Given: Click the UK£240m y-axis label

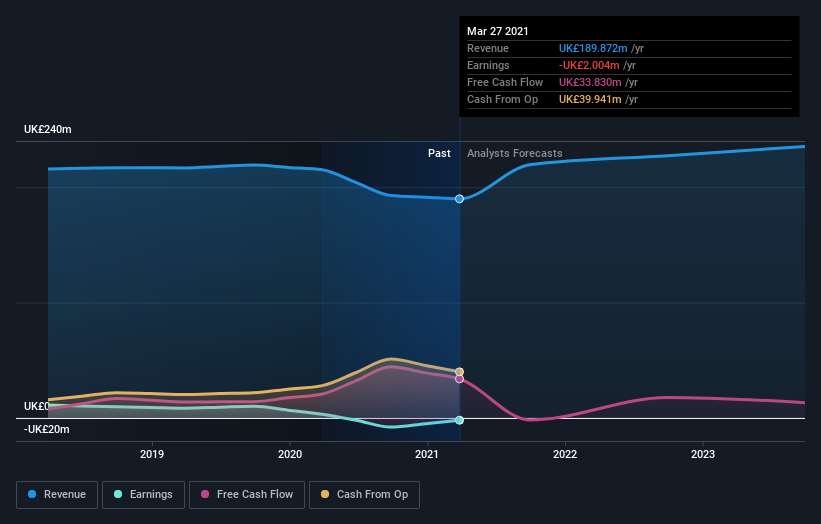Looking at the screenshot, I should tap(48, 129).
